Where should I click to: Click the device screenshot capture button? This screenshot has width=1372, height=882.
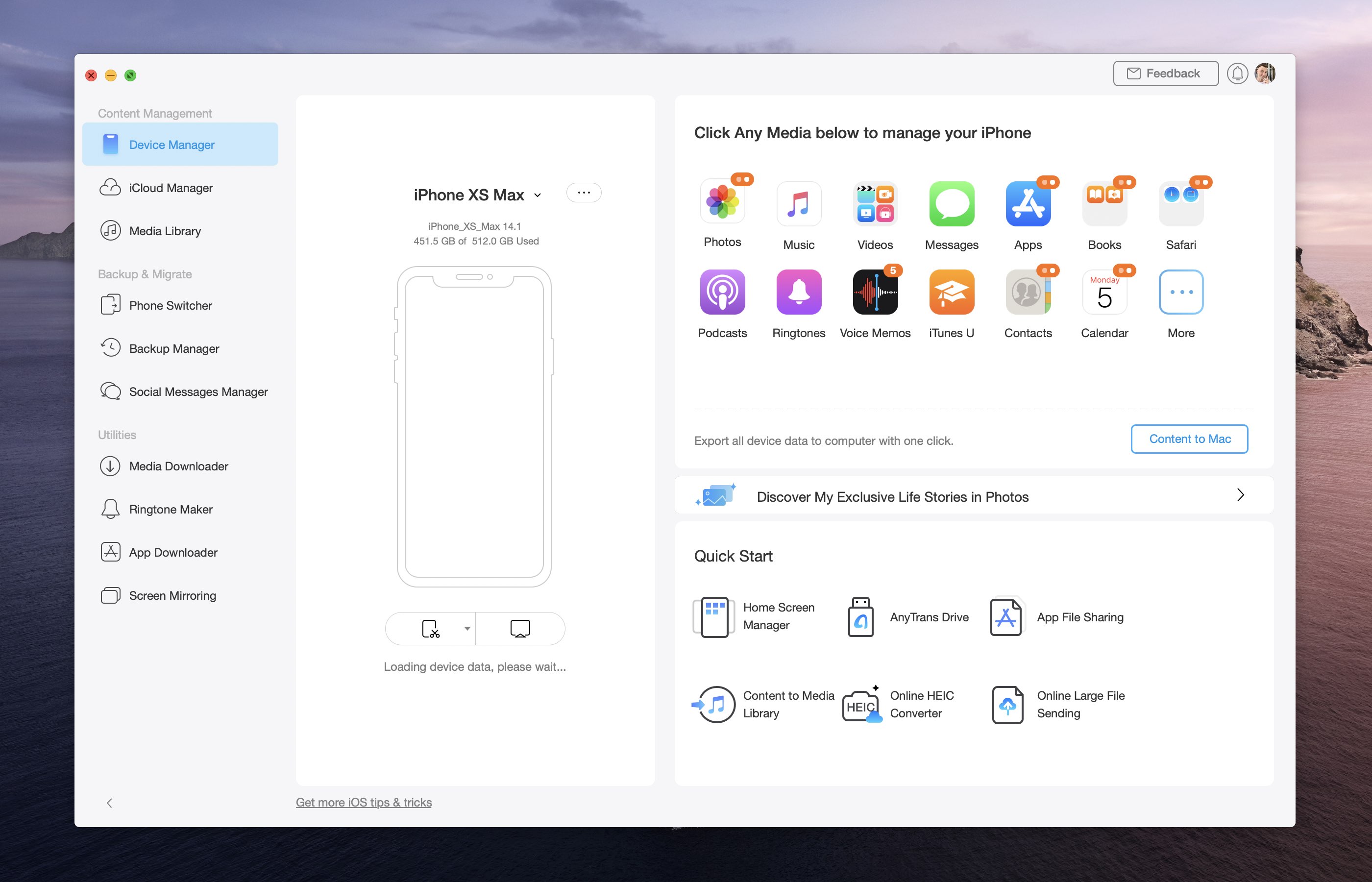430,628
